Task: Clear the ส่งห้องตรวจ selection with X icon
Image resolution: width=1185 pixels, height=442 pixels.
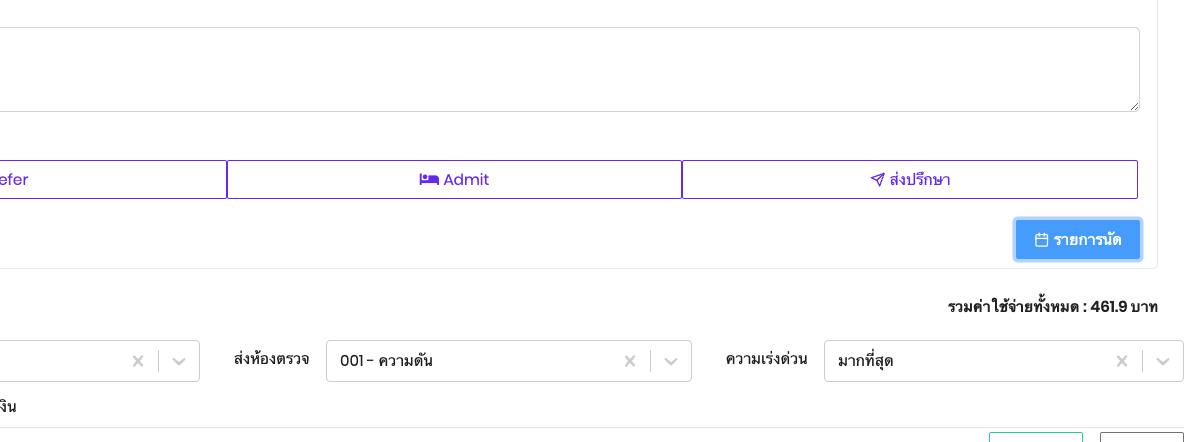Action: pyautogui.click(x=630, y=361)
